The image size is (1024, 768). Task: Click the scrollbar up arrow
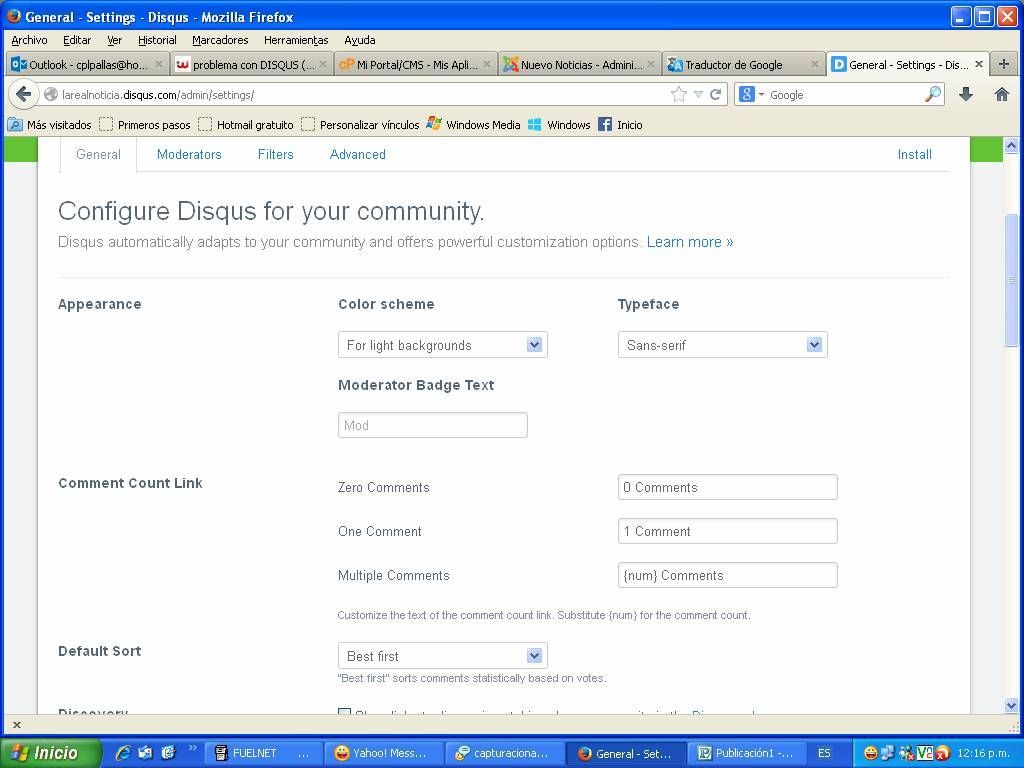(x=1011, y=146)
